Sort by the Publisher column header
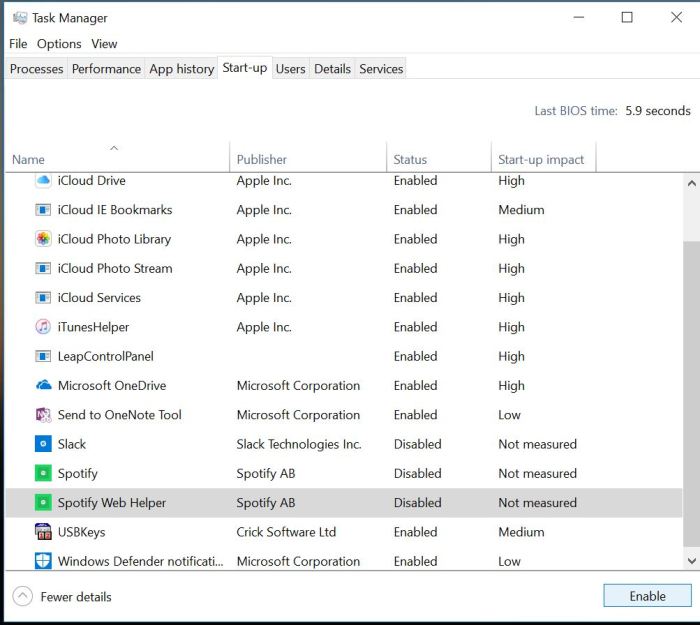 pyautogui.click(x=308, y=158)
